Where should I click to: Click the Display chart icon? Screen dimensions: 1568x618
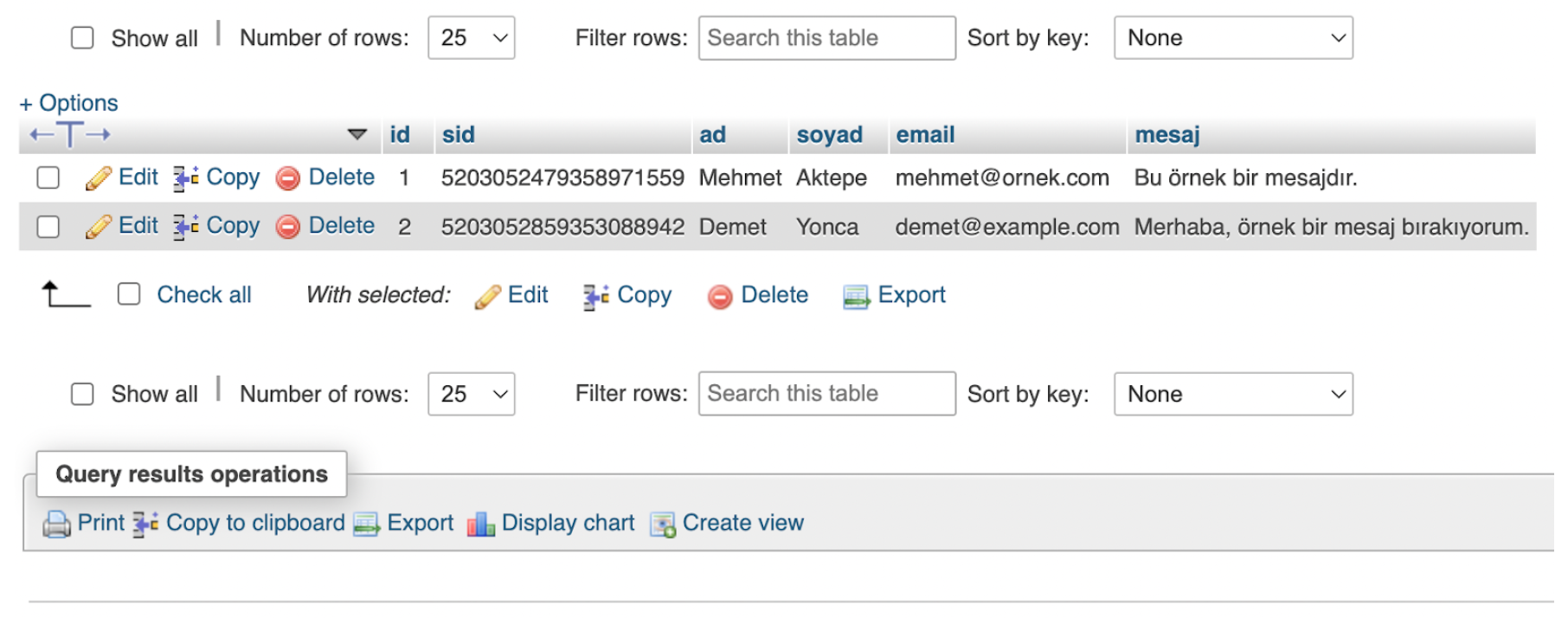pyautogui.click(x=480, y=524)
